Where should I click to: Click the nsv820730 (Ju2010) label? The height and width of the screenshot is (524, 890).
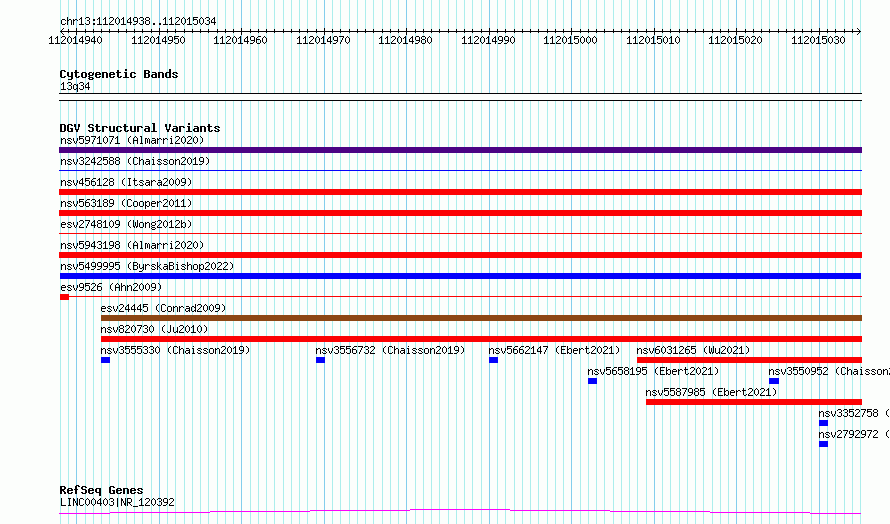[154, 329]
